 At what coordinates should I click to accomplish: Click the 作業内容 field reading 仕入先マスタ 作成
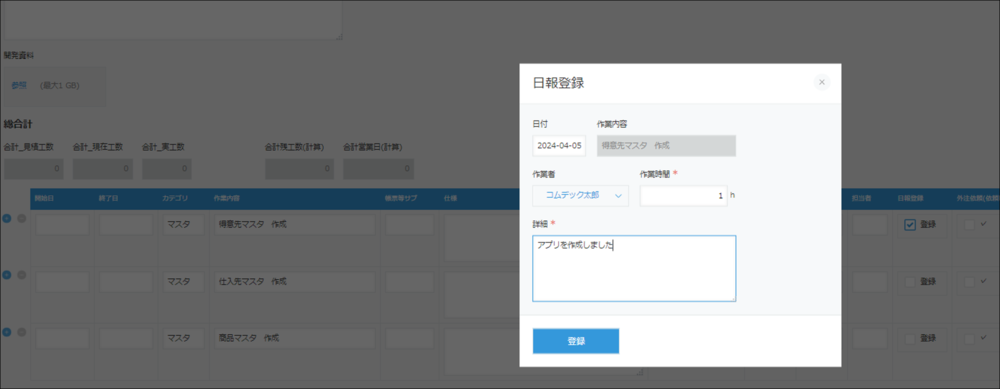tap(294, 281)
